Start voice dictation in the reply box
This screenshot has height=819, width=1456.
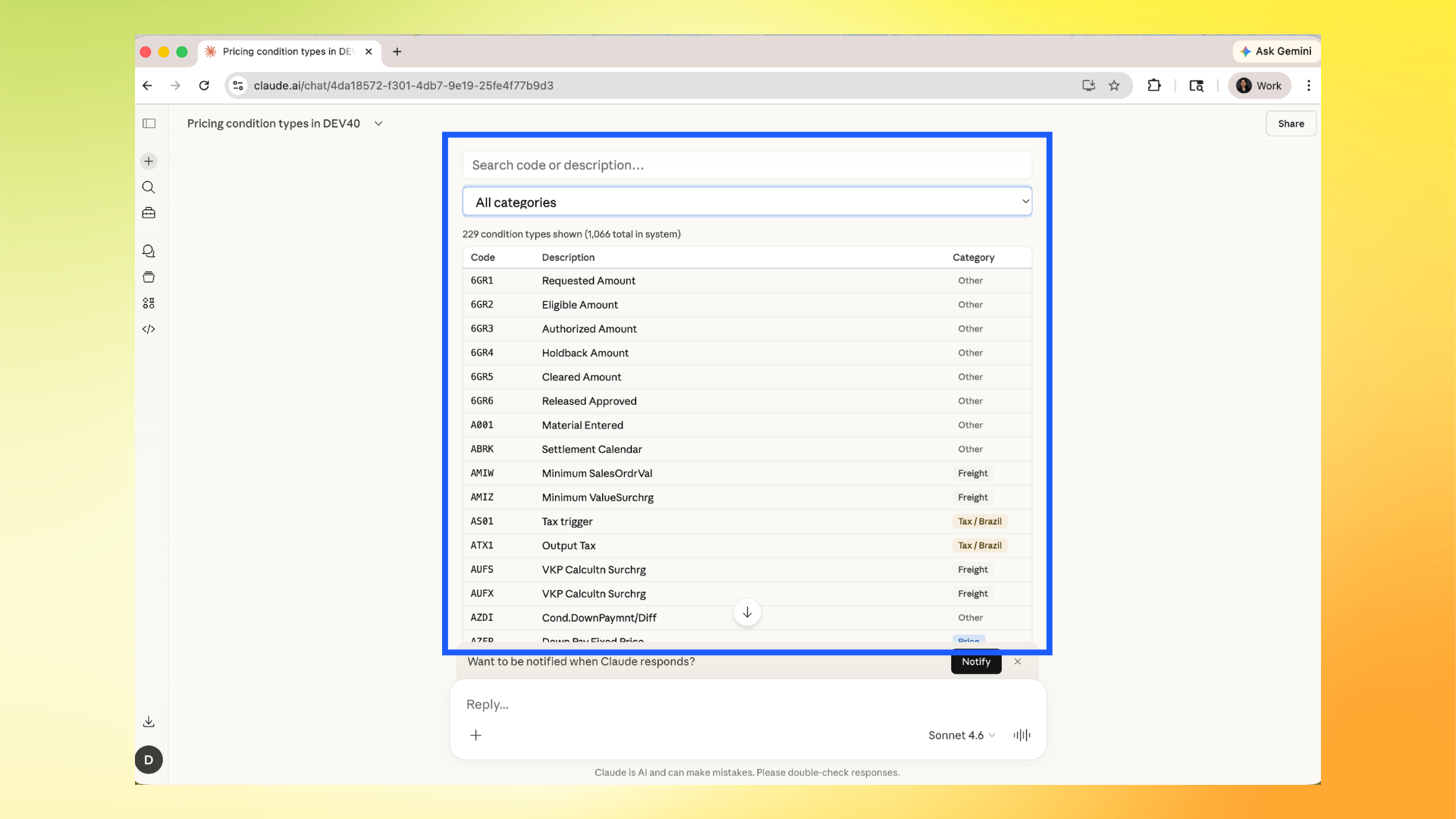coord(1021,735)
